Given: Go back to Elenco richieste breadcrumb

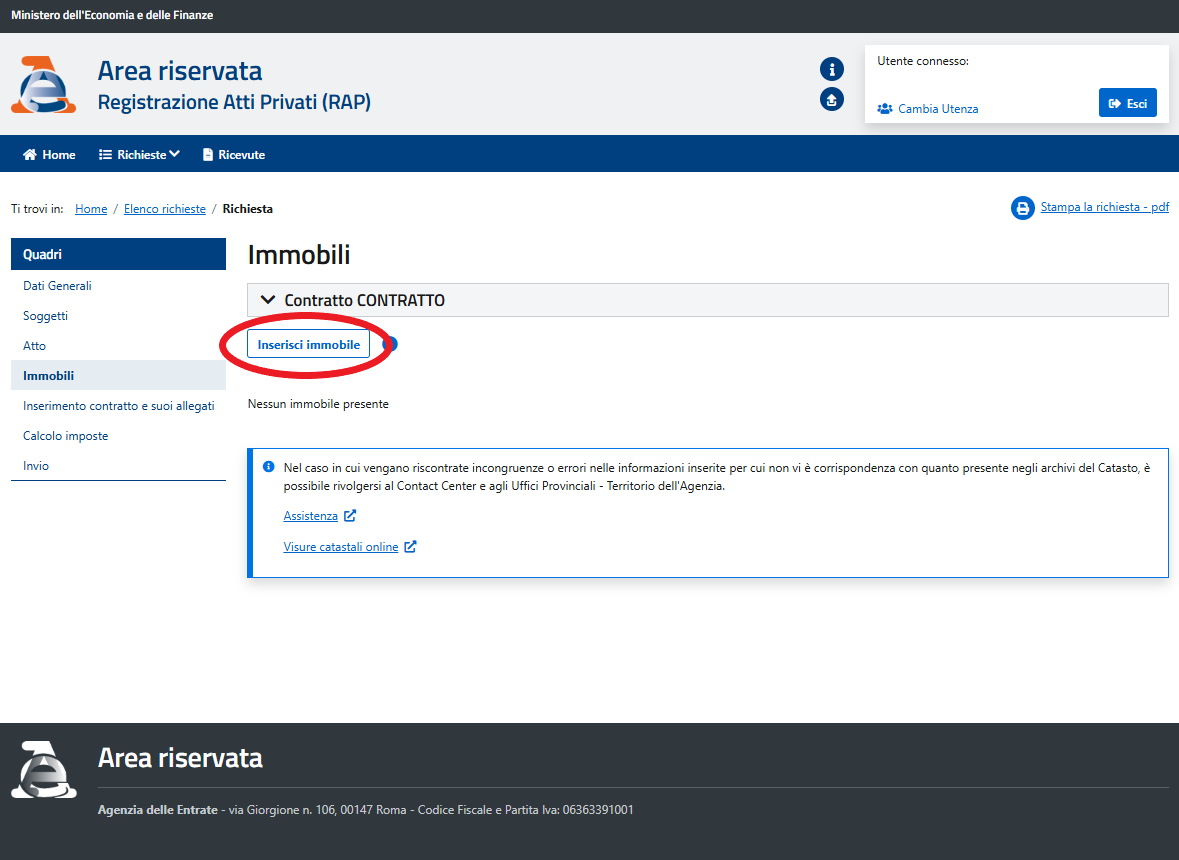Looking at the screenshot, I should click(165, 209).
